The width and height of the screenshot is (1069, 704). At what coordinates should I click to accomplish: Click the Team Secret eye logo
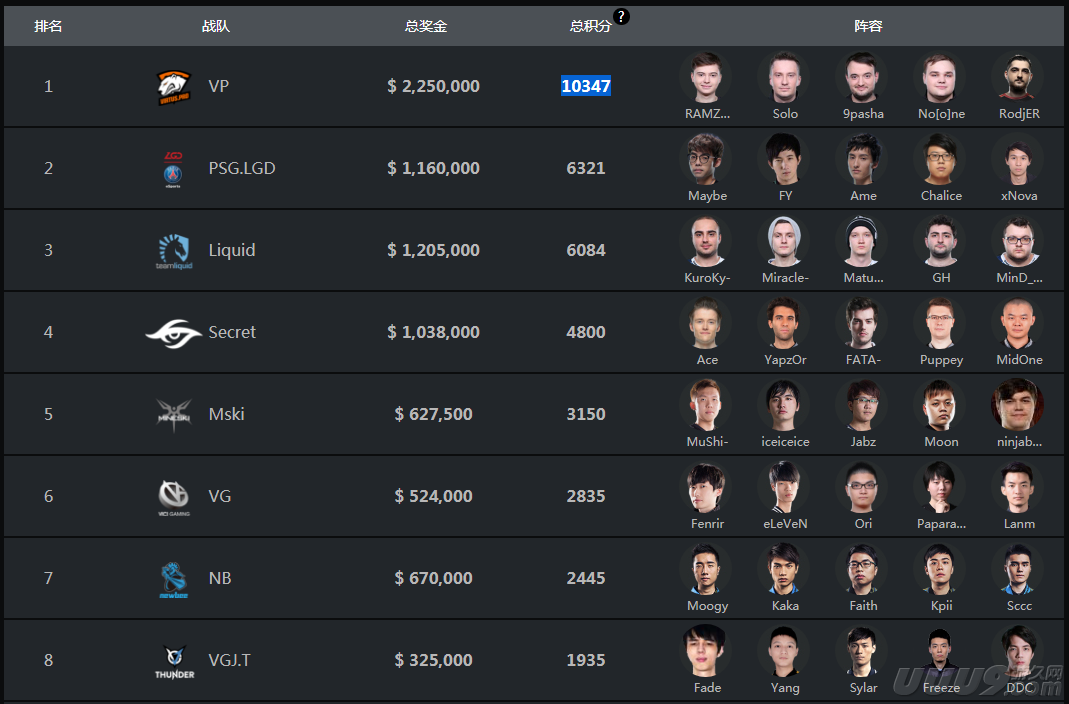click(x=173, y=333)
